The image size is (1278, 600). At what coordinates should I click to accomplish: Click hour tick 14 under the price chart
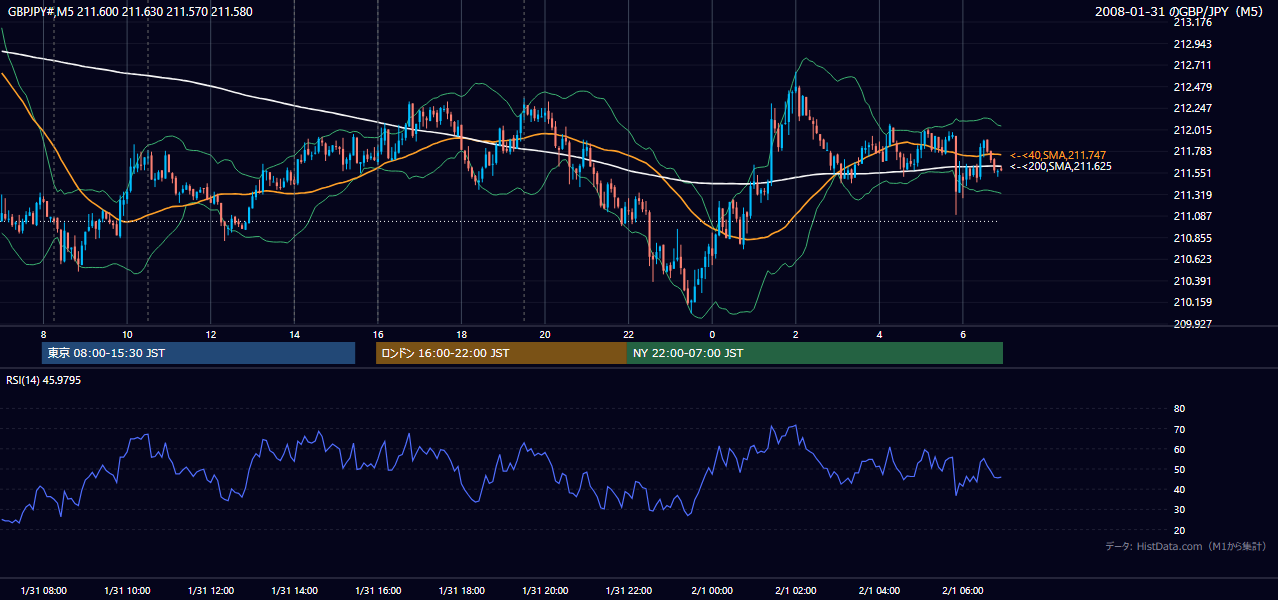[294, 334]
